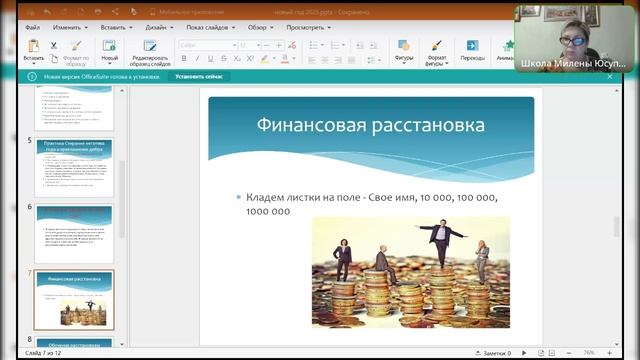The height and width of the screenshot is (360, 640).
Task: Open the Показ слайдов menu
Action: point(211,27)
